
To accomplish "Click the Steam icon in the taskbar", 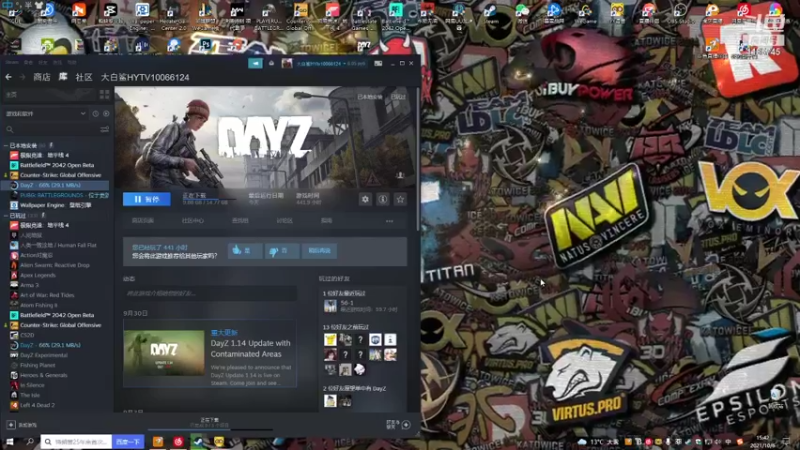I will [197, 441].
